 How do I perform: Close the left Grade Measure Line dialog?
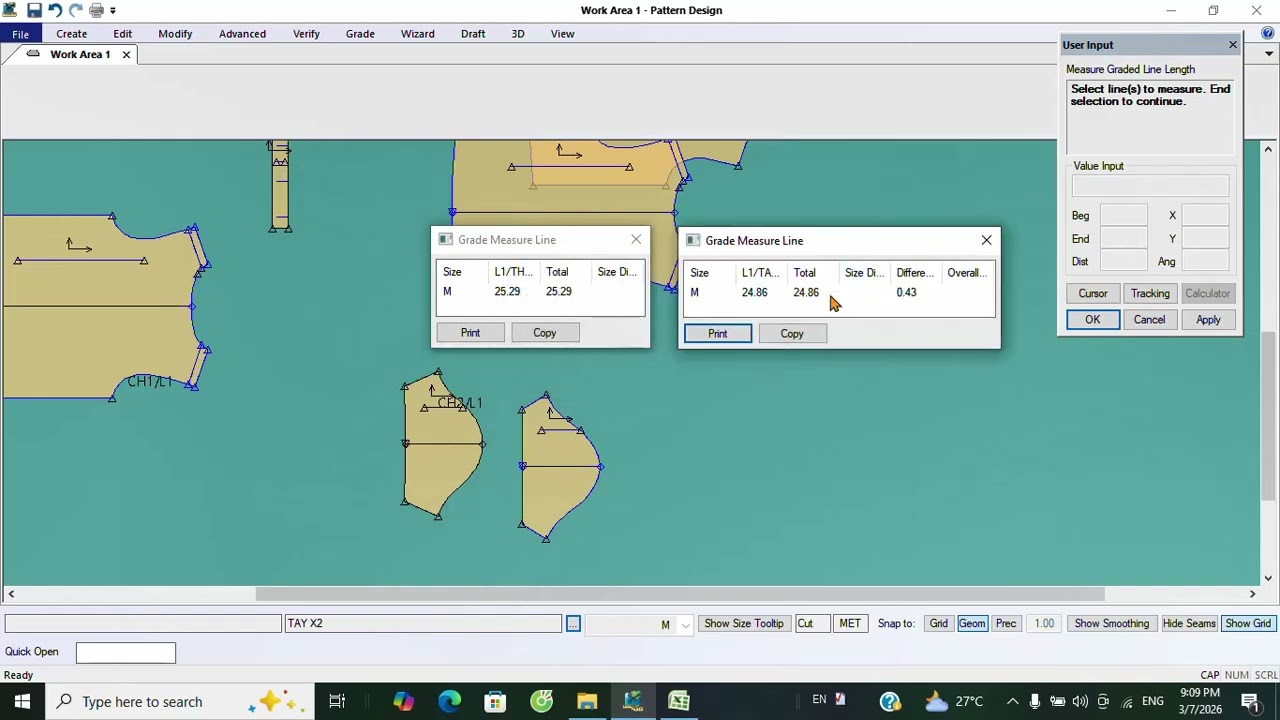636,239
